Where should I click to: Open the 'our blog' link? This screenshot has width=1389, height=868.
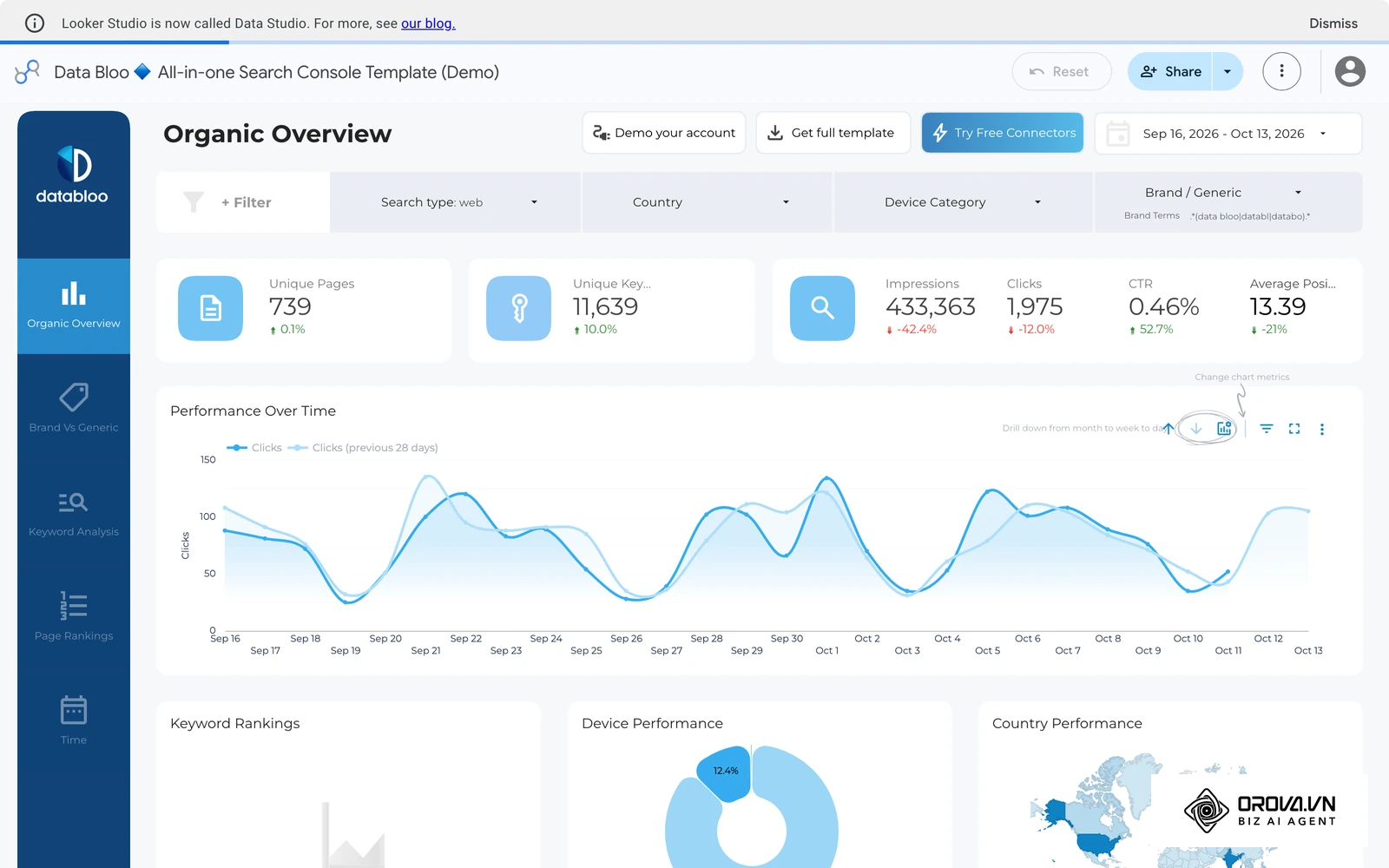click(x=428, y=23)
